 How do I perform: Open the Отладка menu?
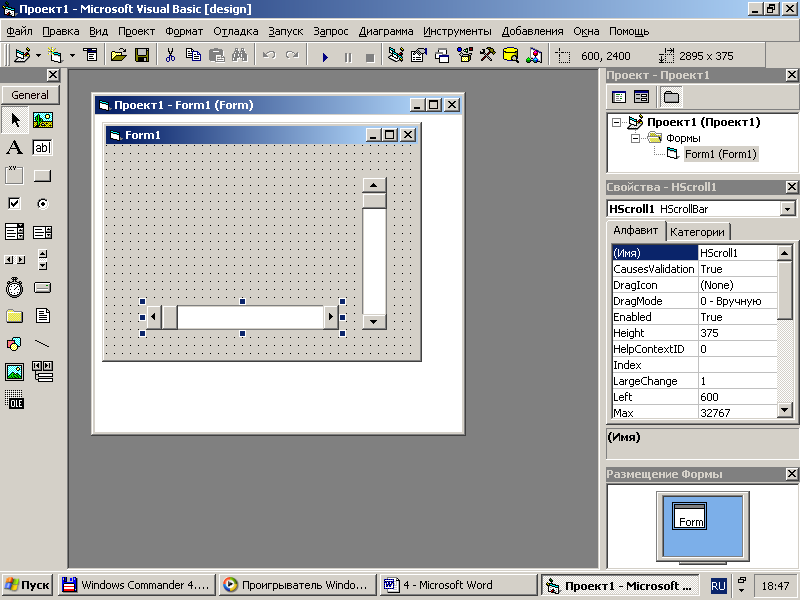236,31
